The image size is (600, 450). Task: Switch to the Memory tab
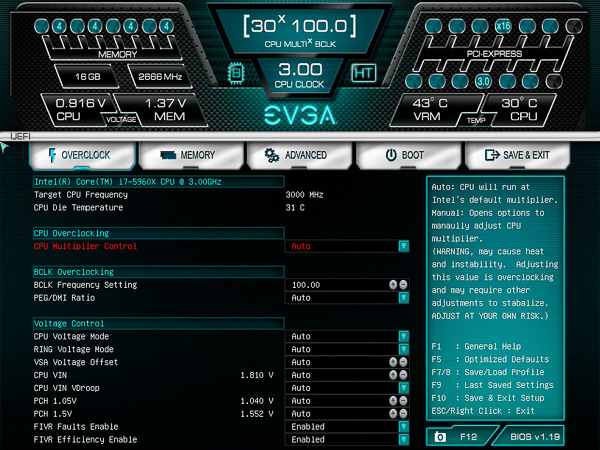tap(191, 155)
